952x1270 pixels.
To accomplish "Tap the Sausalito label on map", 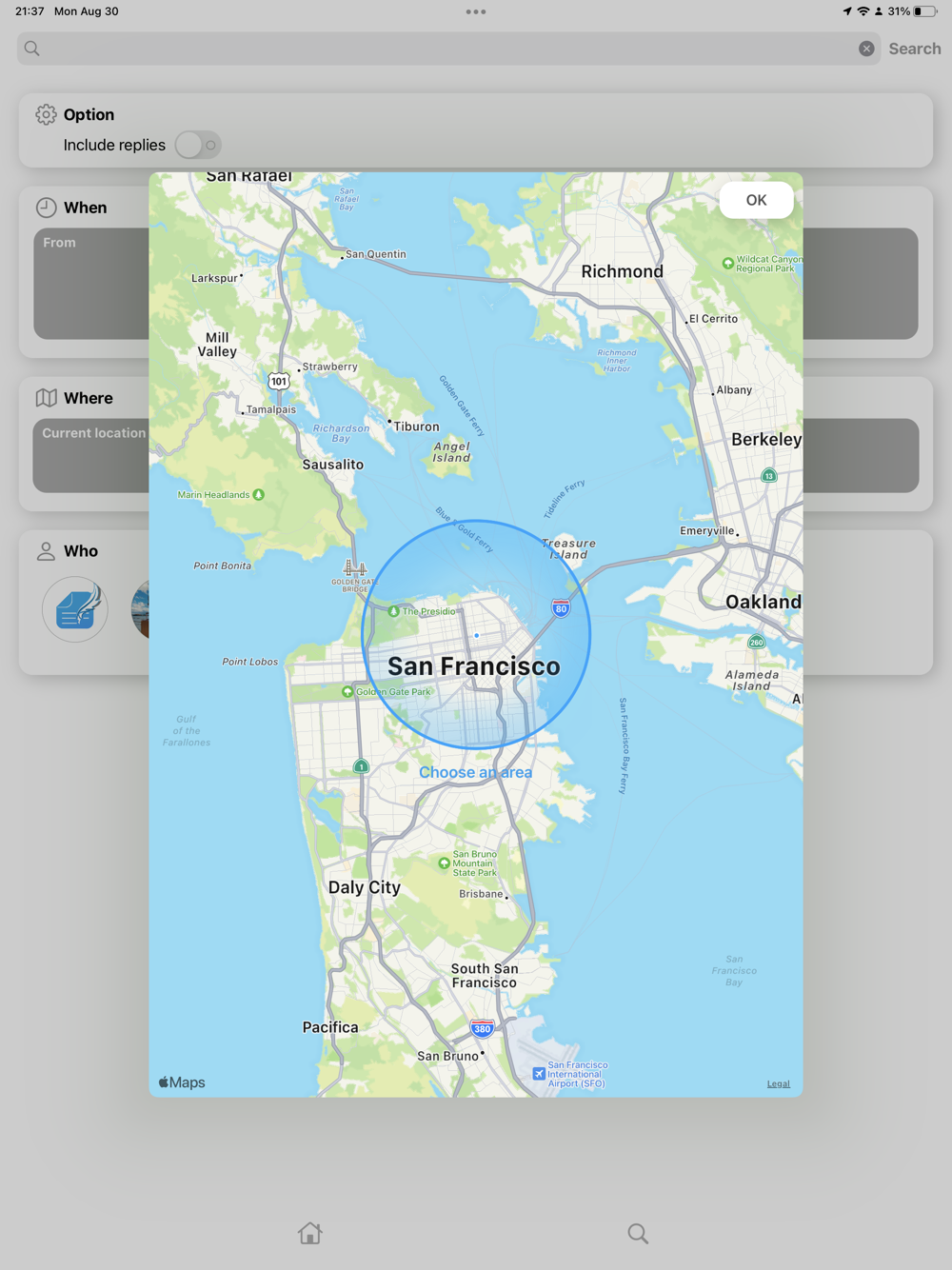I will click(333, 465).
